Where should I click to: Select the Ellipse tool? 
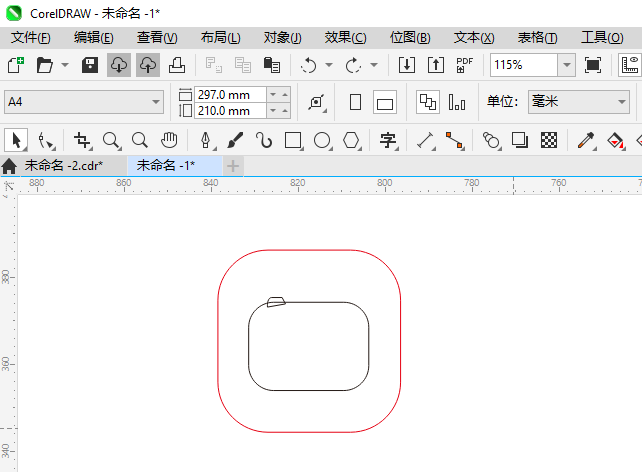(323, 140)
